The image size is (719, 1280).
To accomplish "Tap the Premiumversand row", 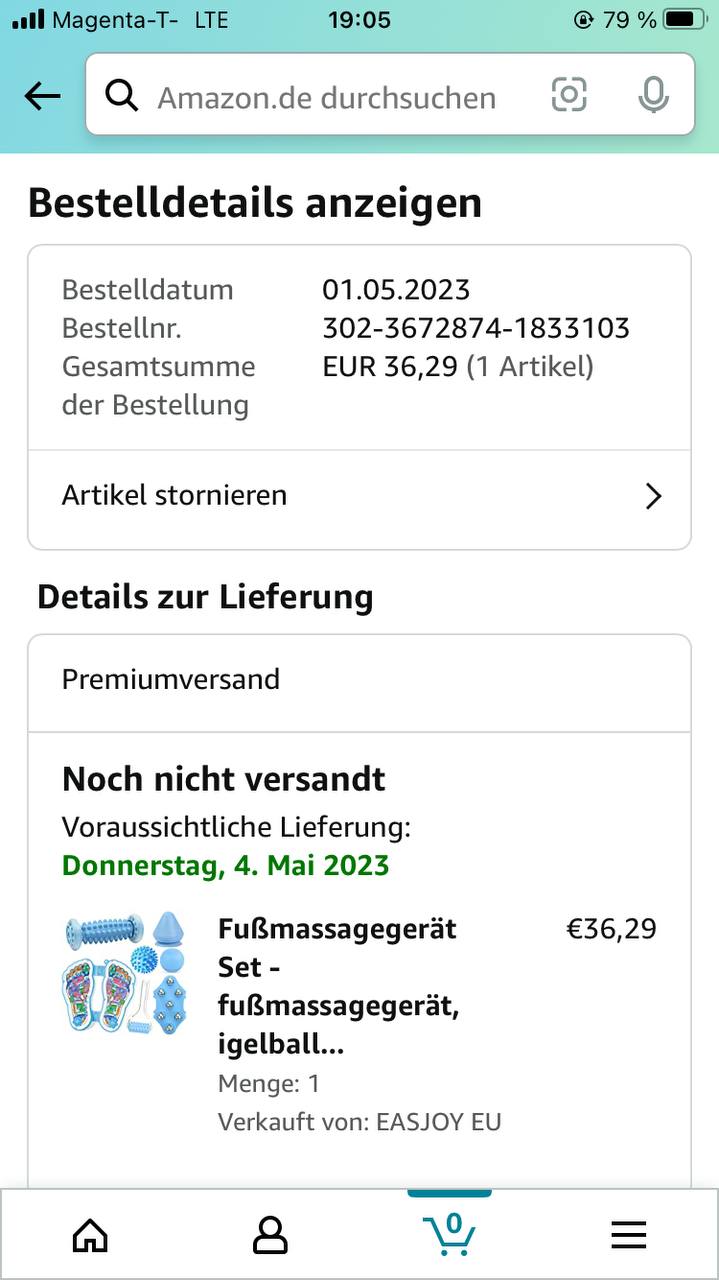I will click(360, 680).
